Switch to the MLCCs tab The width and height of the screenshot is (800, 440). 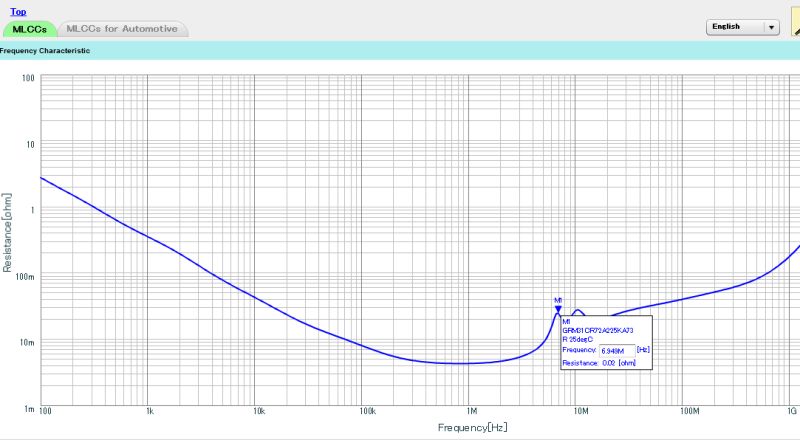coord(30,29)
